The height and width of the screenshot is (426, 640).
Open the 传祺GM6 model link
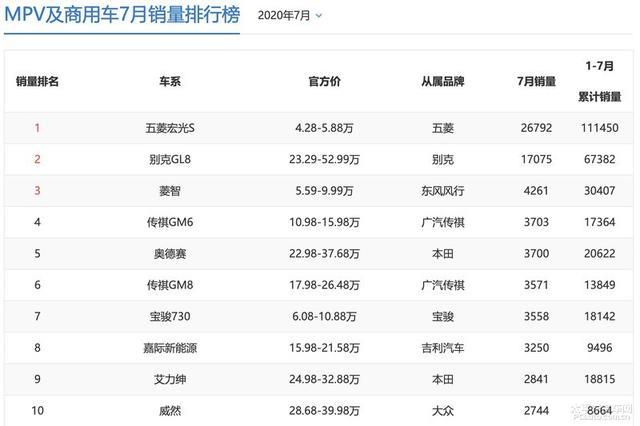pyautogui.click(x=170, y=222)
